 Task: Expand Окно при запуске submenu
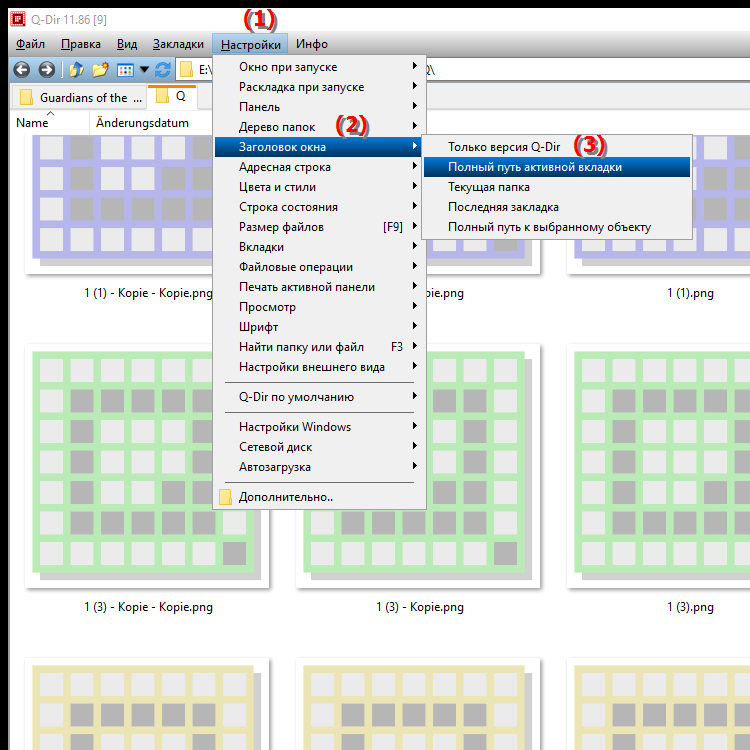319,67
